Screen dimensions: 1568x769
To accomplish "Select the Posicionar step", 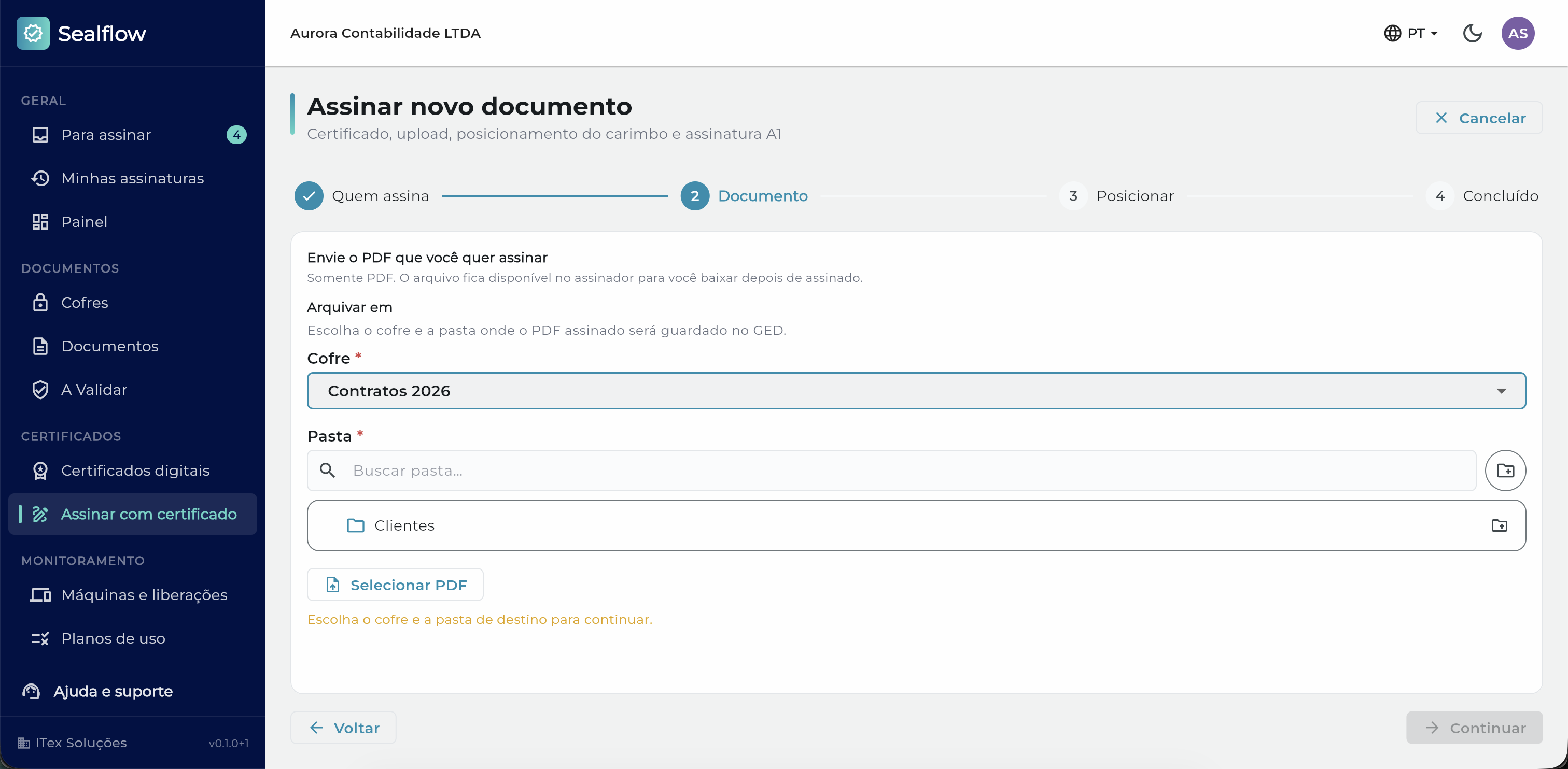I will coord(1116,196).
